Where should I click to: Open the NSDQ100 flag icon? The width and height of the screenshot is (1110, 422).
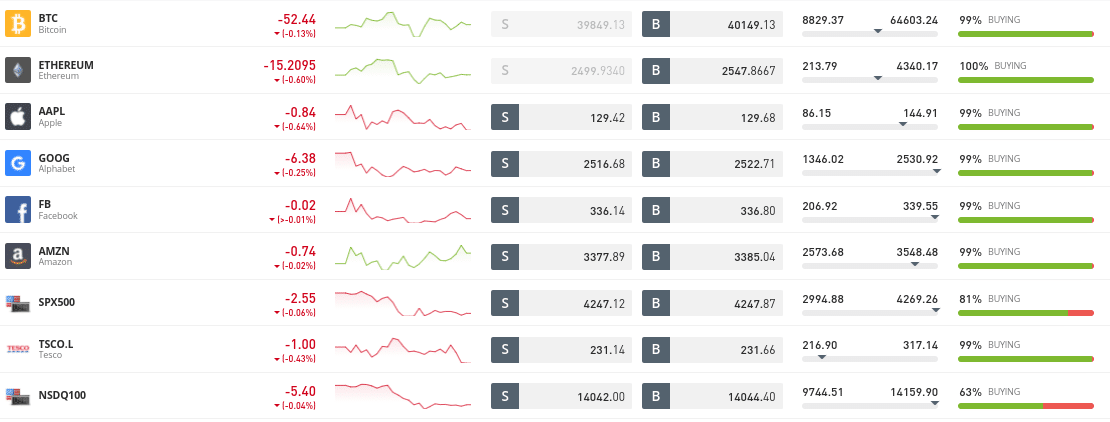pyautogui.click(x=18, y=395)
